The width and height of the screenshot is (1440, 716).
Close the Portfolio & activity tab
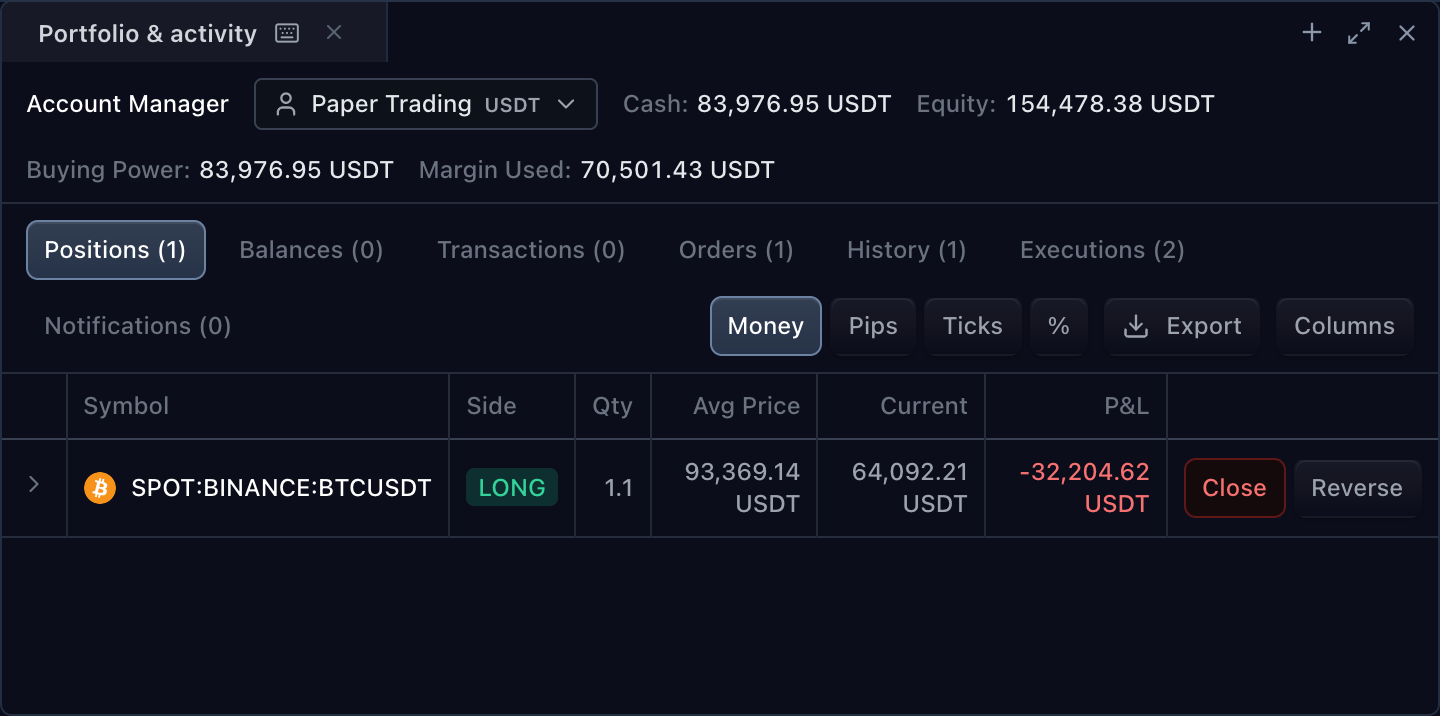334,33
